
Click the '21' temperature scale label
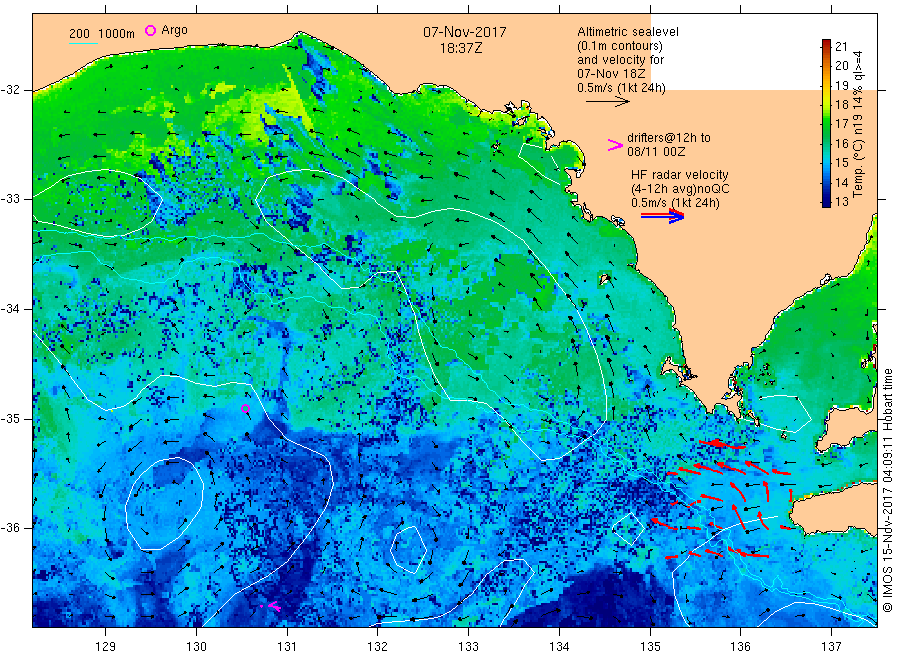[x=841, y=47]
